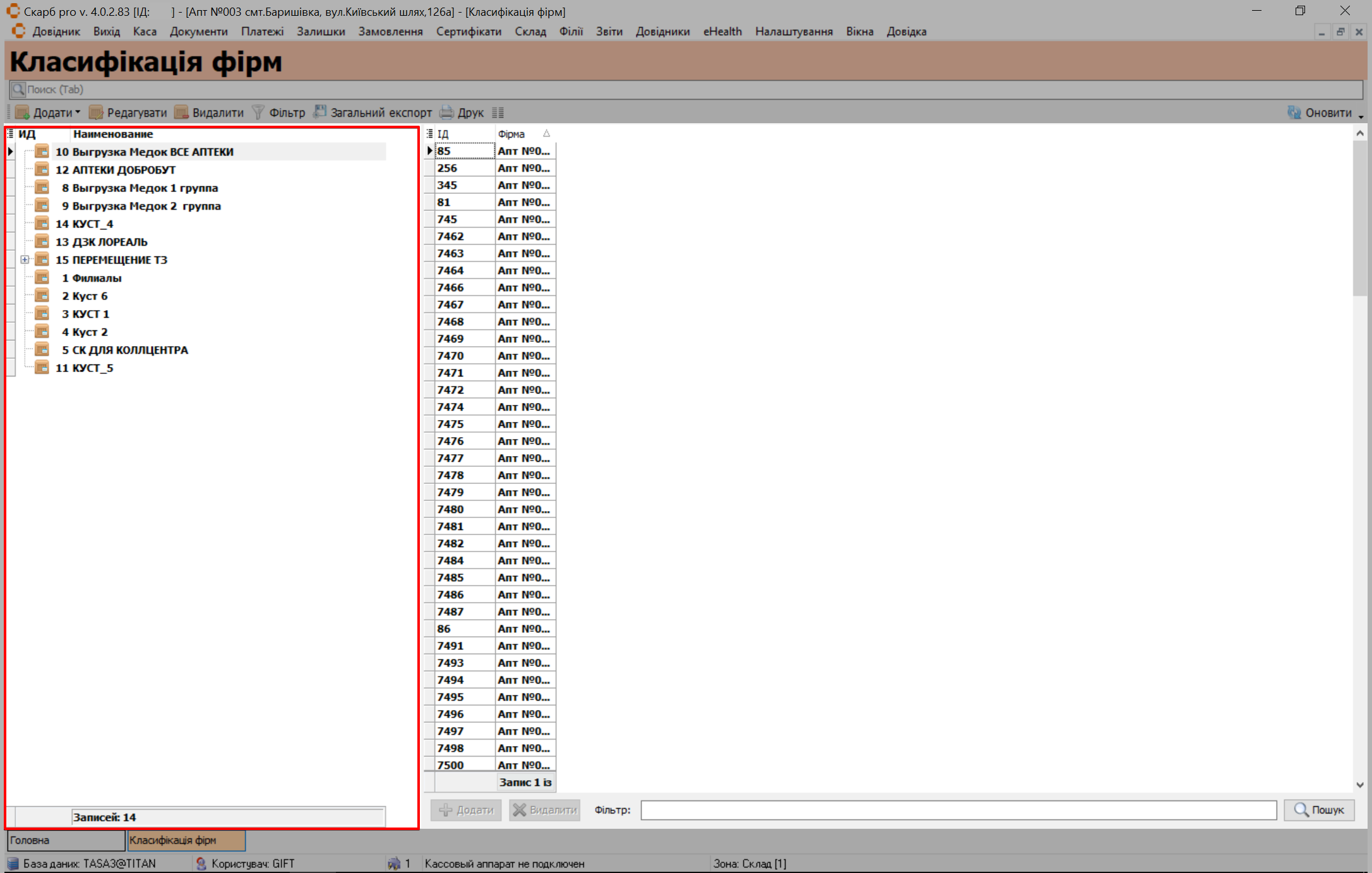Click the Оновити refresh icon
This screenshot has height=873, width=1372.
point(1294,113)
